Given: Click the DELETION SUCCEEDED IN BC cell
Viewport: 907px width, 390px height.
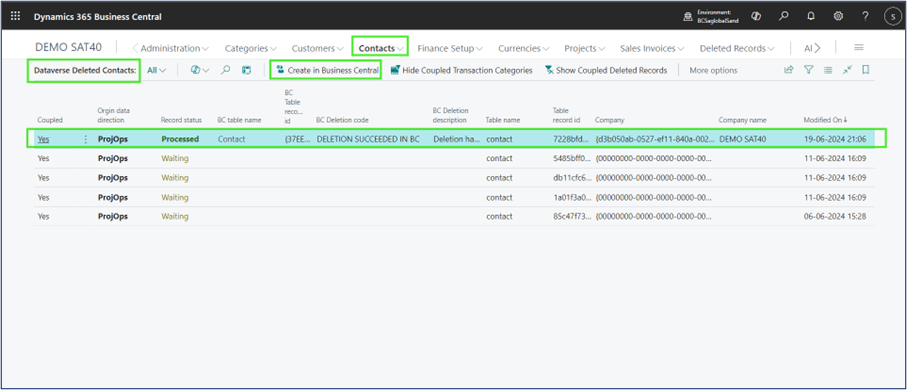Looking at the screenshot, I should 368,139.
